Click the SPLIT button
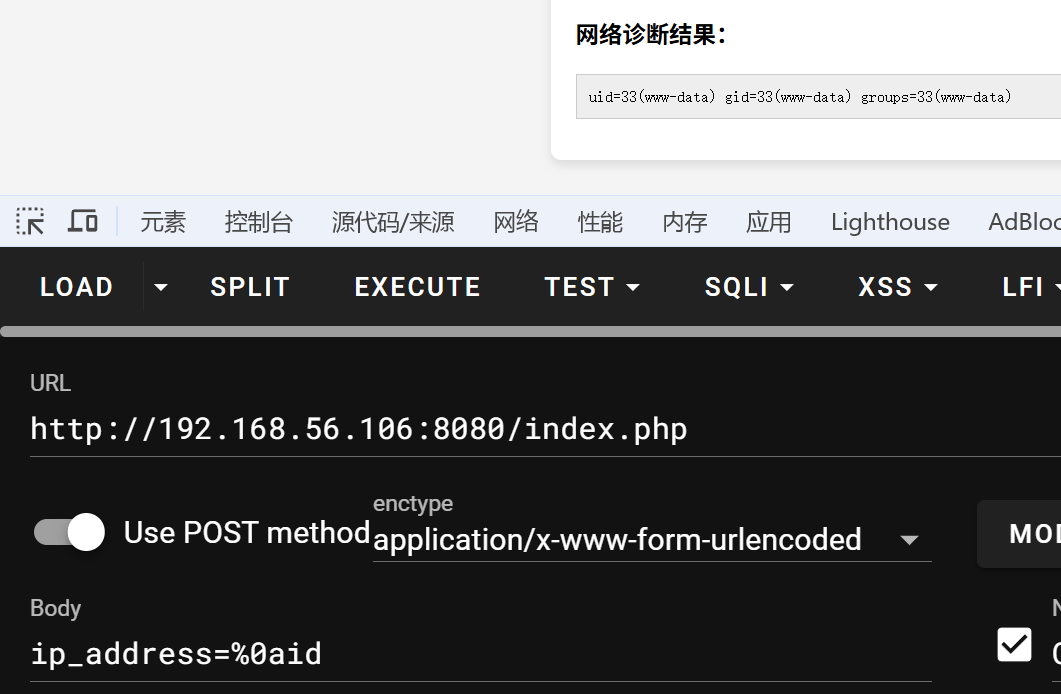Viewport: 1061px width, 694px height. tap(250, 288)
